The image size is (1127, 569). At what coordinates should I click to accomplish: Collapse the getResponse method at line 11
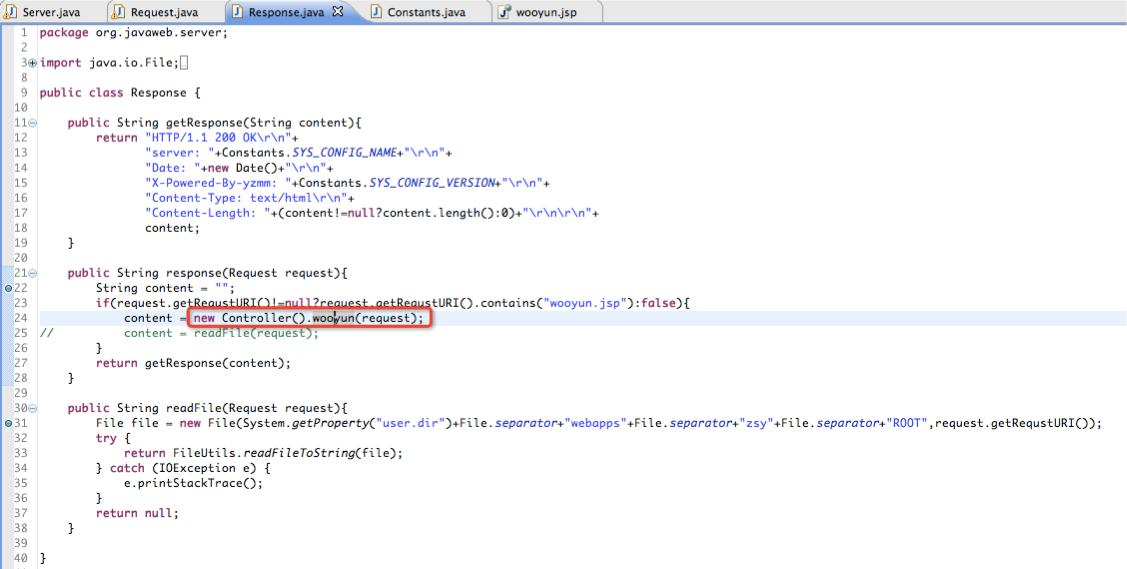point(32,123)
